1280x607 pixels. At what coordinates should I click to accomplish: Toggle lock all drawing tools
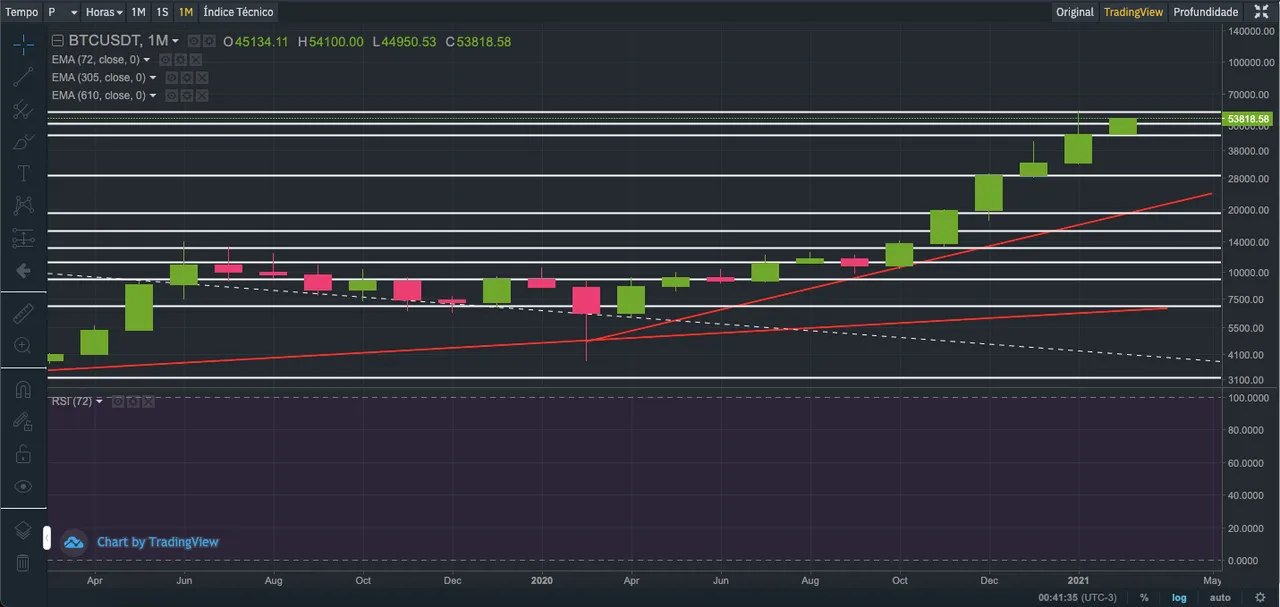point(23,454)
